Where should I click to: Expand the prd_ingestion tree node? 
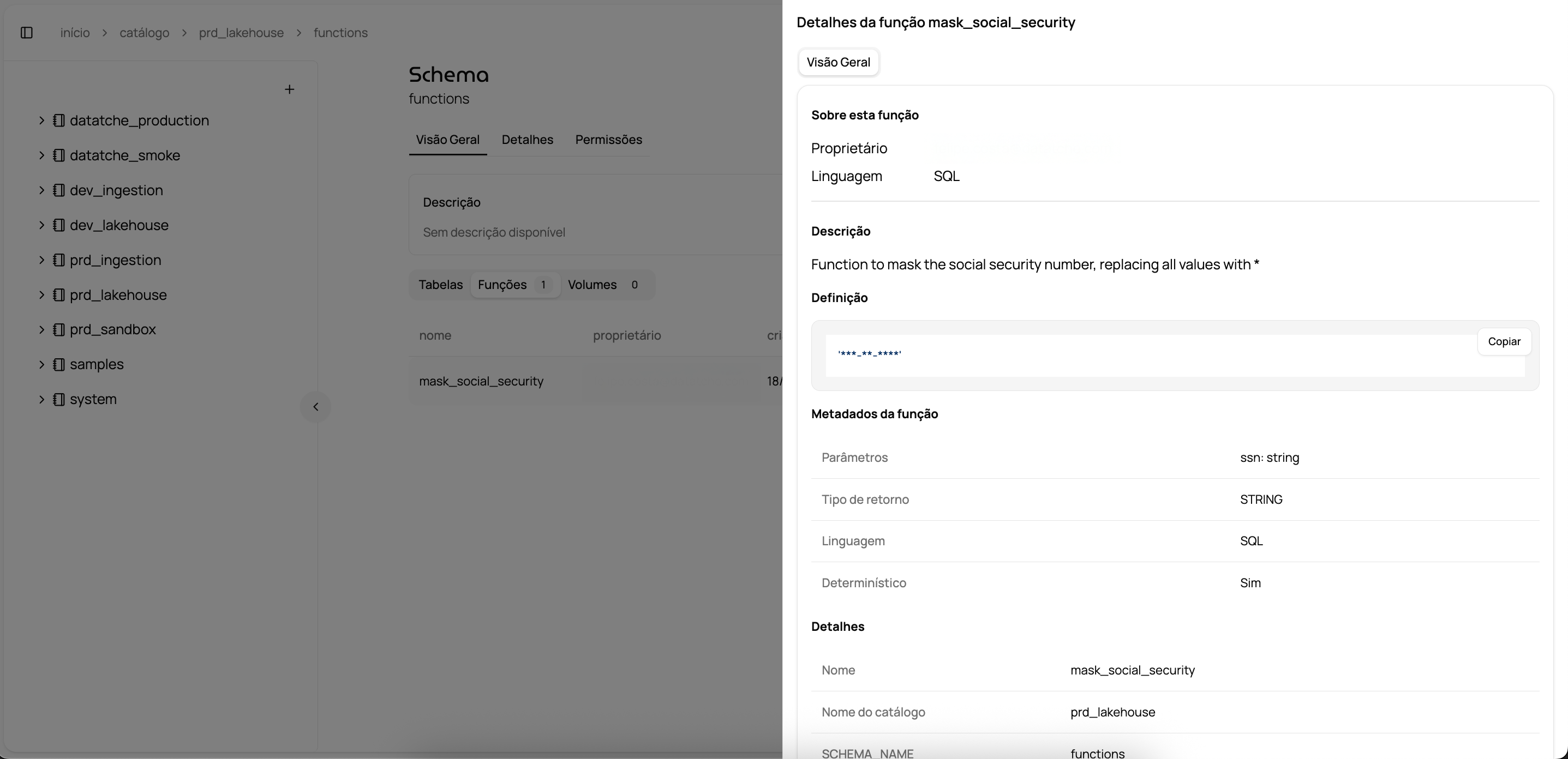coord(41,260)
